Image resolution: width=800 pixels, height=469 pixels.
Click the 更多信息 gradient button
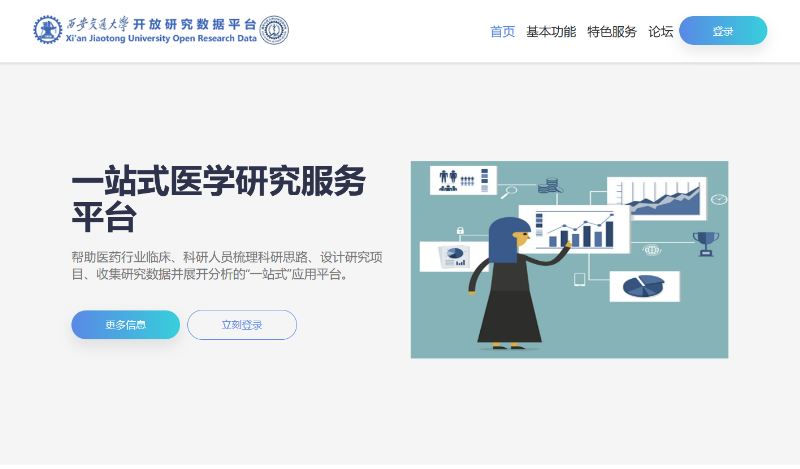pos(125,325)
